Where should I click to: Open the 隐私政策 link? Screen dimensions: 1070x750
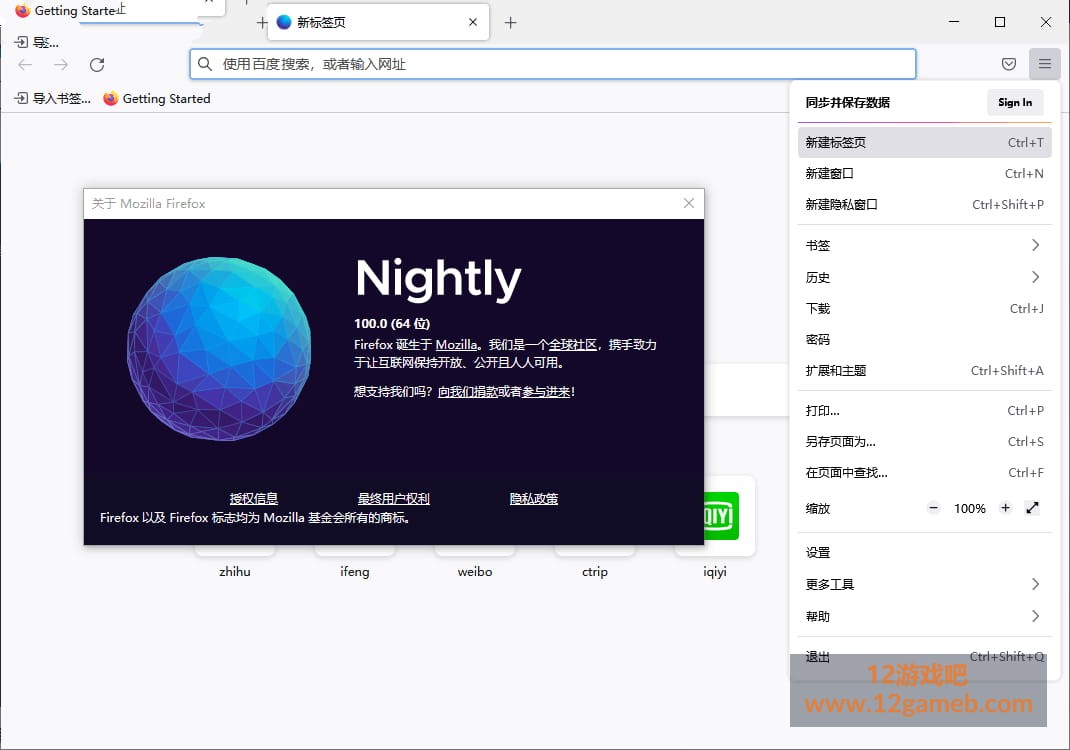(534, 499)
